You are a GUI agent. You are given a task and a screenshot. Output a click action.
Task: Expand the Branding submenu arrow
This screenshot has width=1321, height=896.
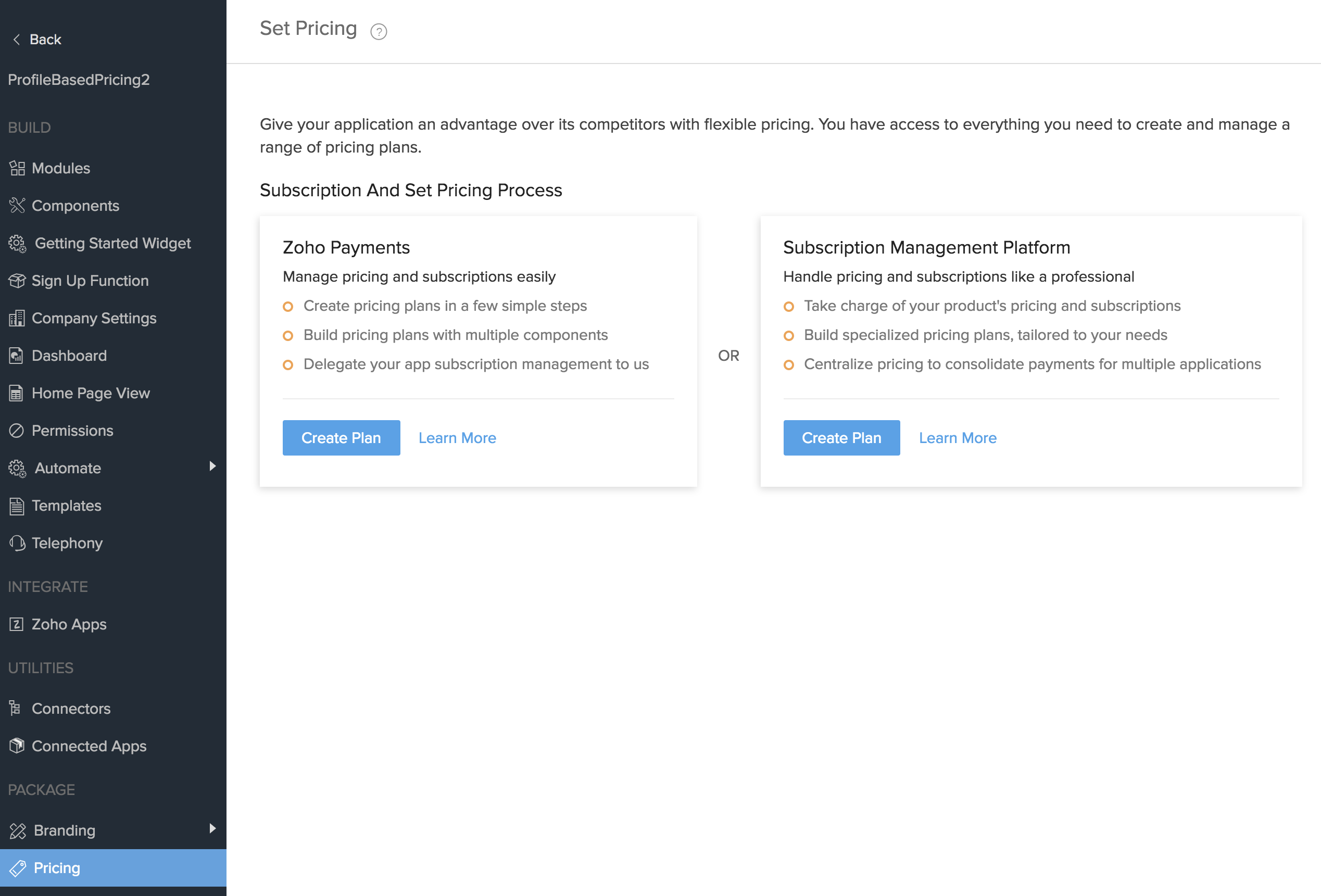[212, 828]
